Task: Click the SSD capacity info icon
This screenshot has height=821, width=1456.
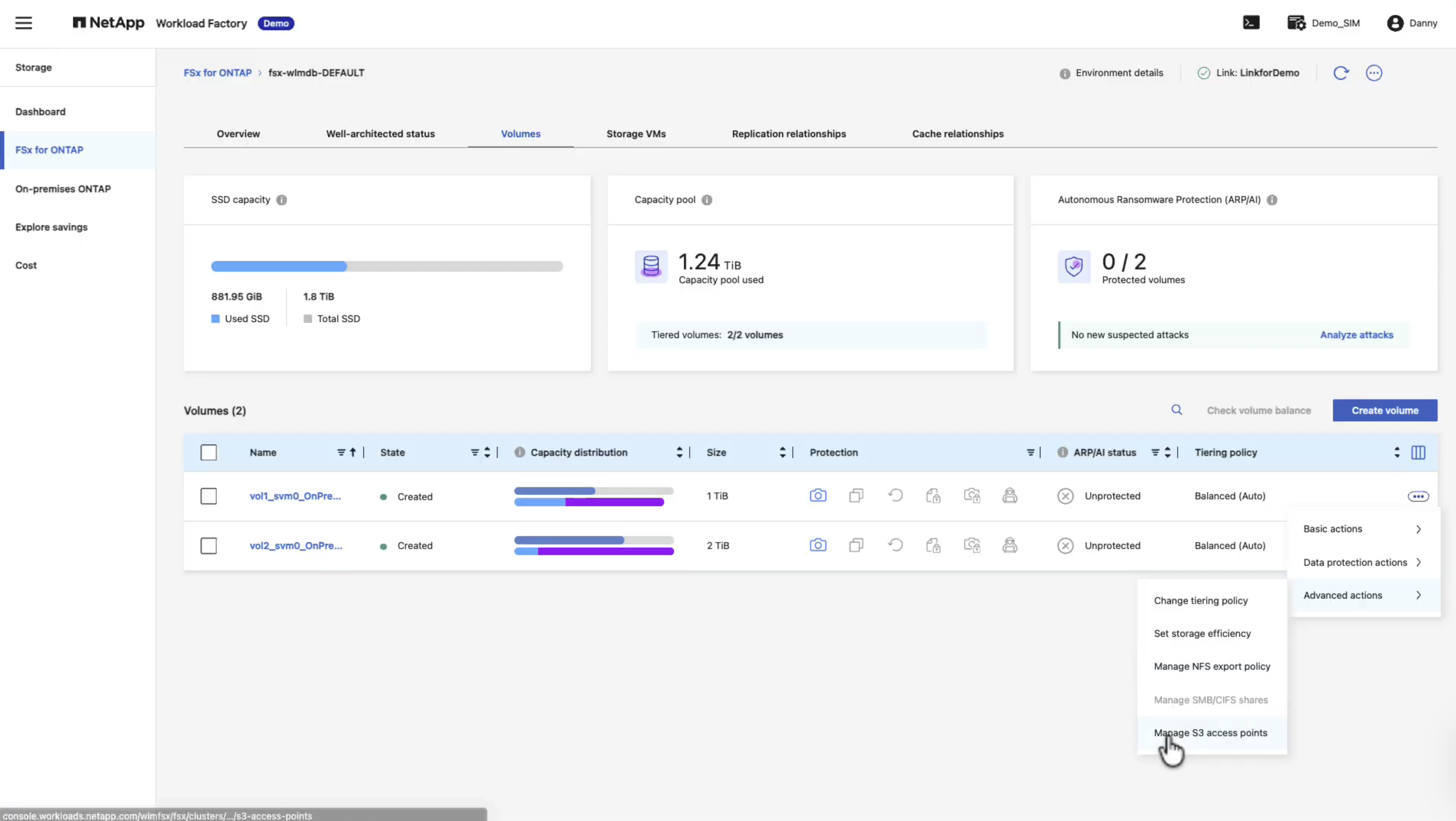Action: click(x=282, y=200)
